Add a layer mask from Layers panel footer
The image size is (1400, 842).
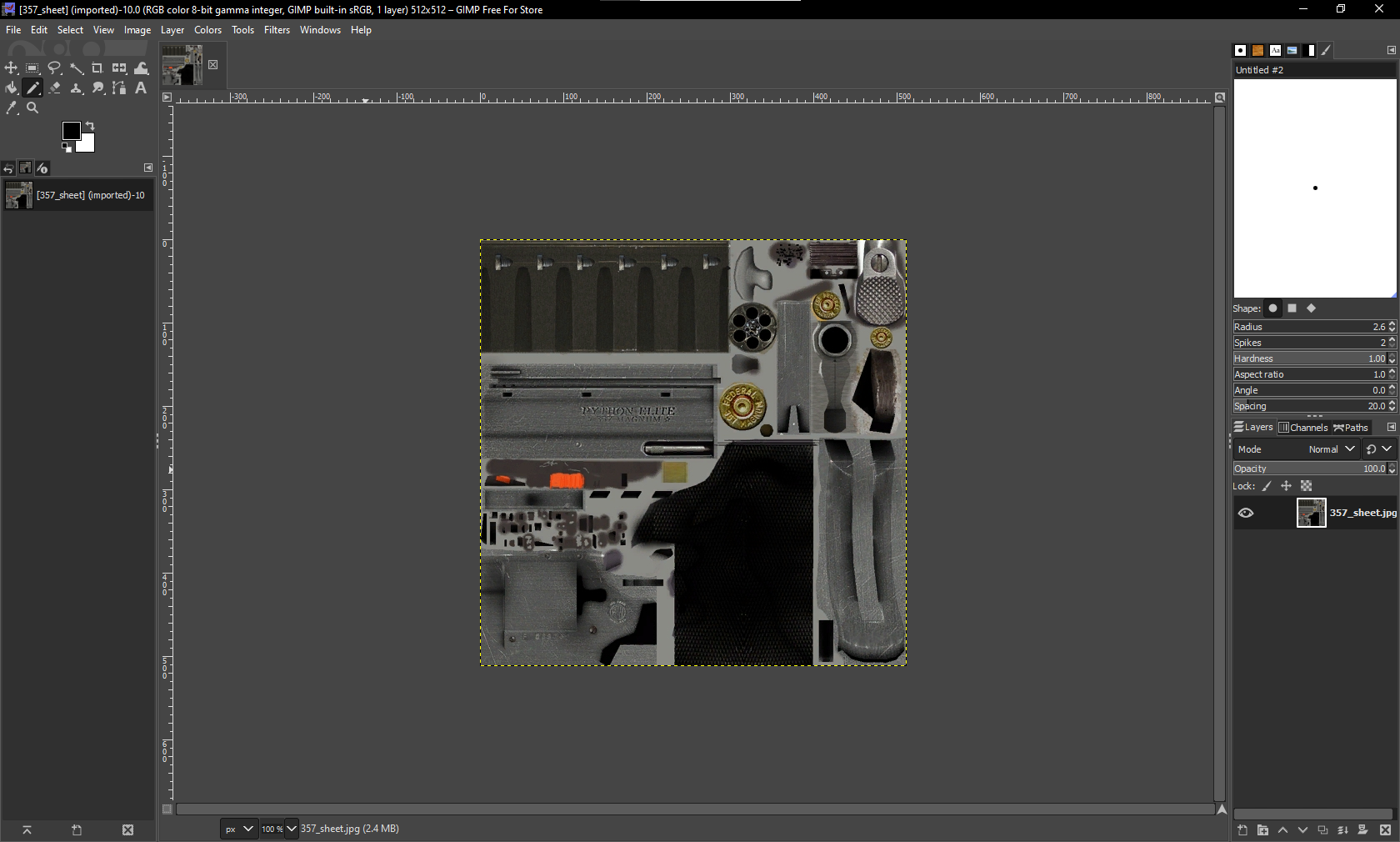click(1362, 830)
